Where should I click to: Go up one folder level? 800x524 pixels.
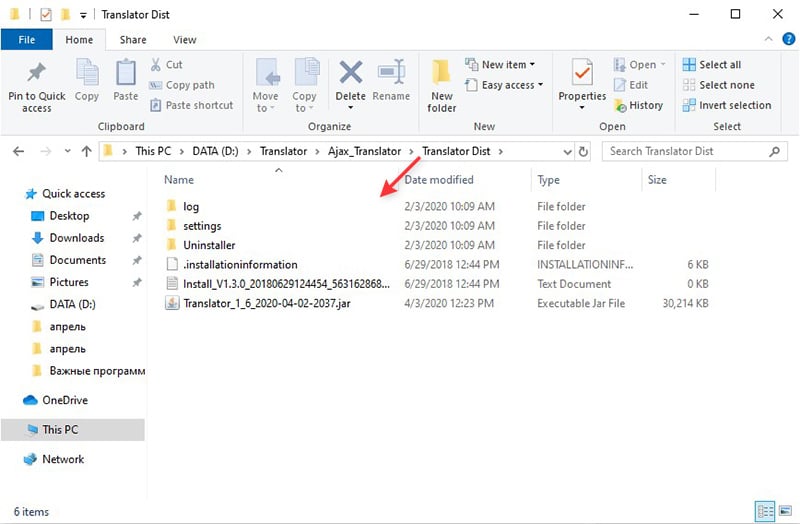click(x=86, y=152)
